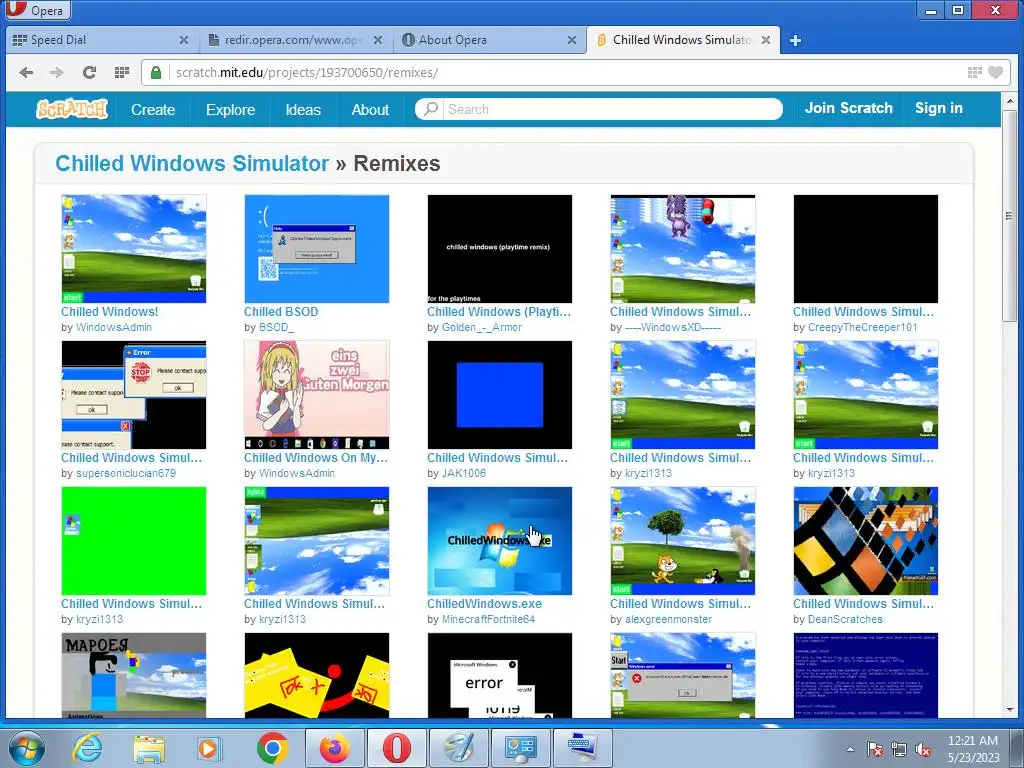Open the Chilled BSOD project link
The image size is (1024, 768).
point(281,312)
